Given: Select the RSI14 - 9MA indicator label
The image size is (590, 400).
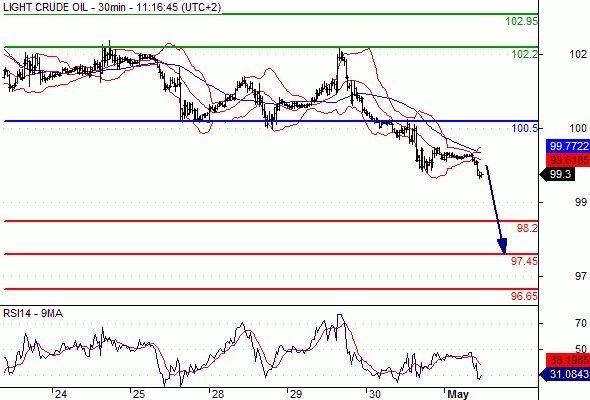Looking at the screenshot, I should (x=33, y=313).
